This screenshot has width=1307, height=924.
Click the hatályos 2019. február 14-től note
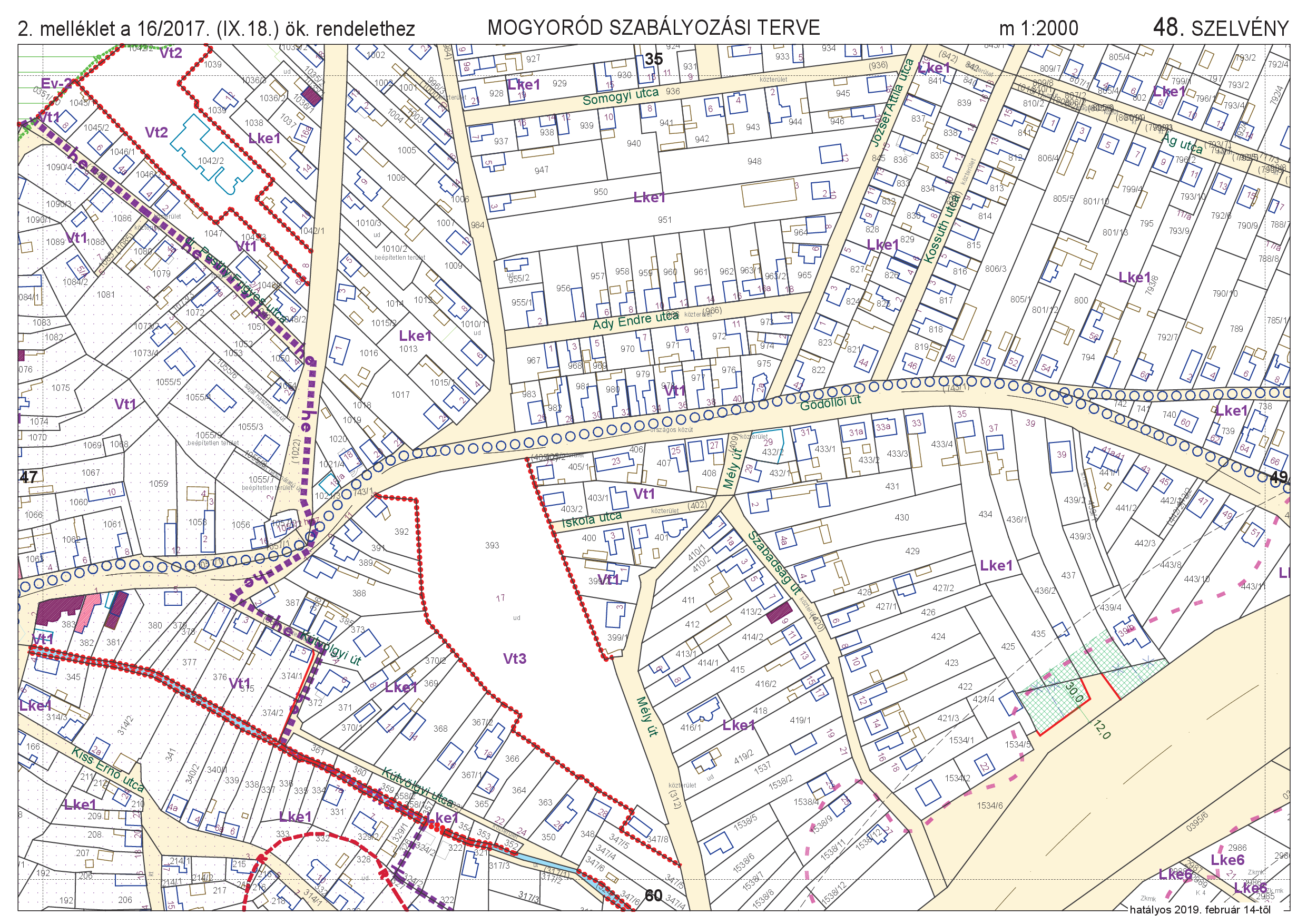point(1200,910)
